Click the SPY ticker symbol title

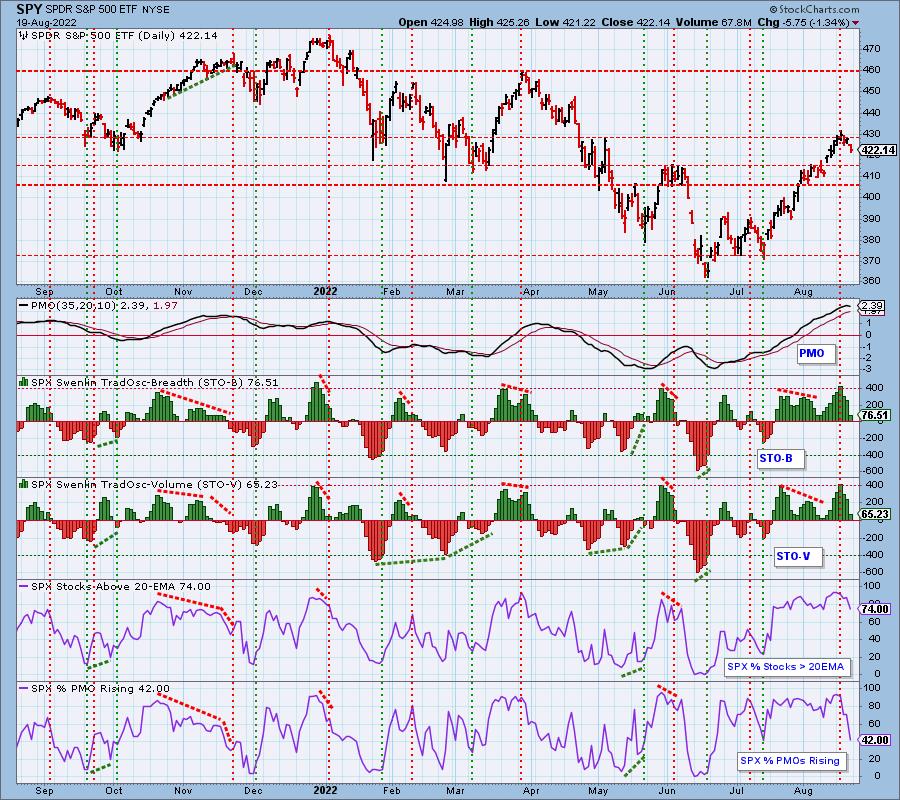pyautogui.click(x=29, y=9)
